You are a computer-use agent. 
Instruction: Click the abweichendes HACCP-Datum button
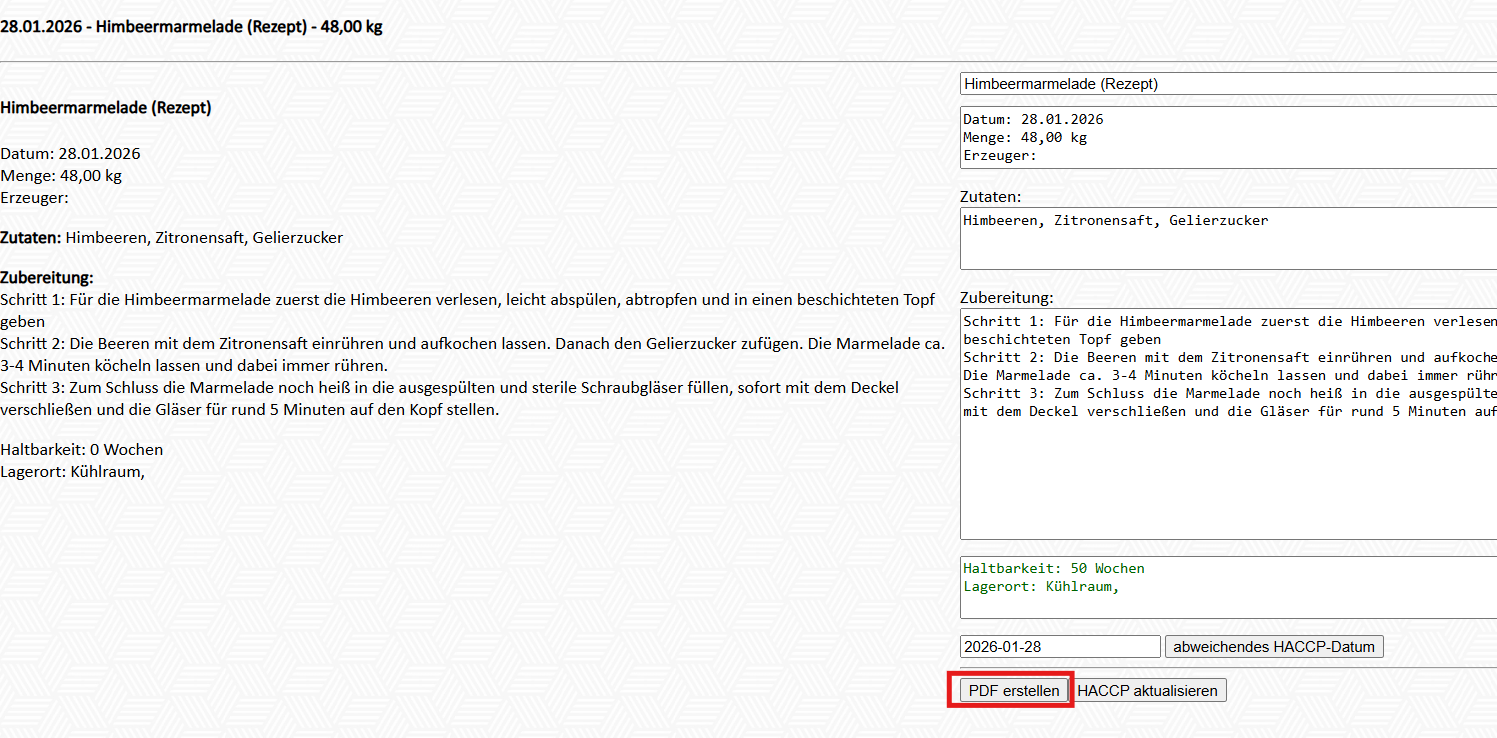[x=1274, y=647]
